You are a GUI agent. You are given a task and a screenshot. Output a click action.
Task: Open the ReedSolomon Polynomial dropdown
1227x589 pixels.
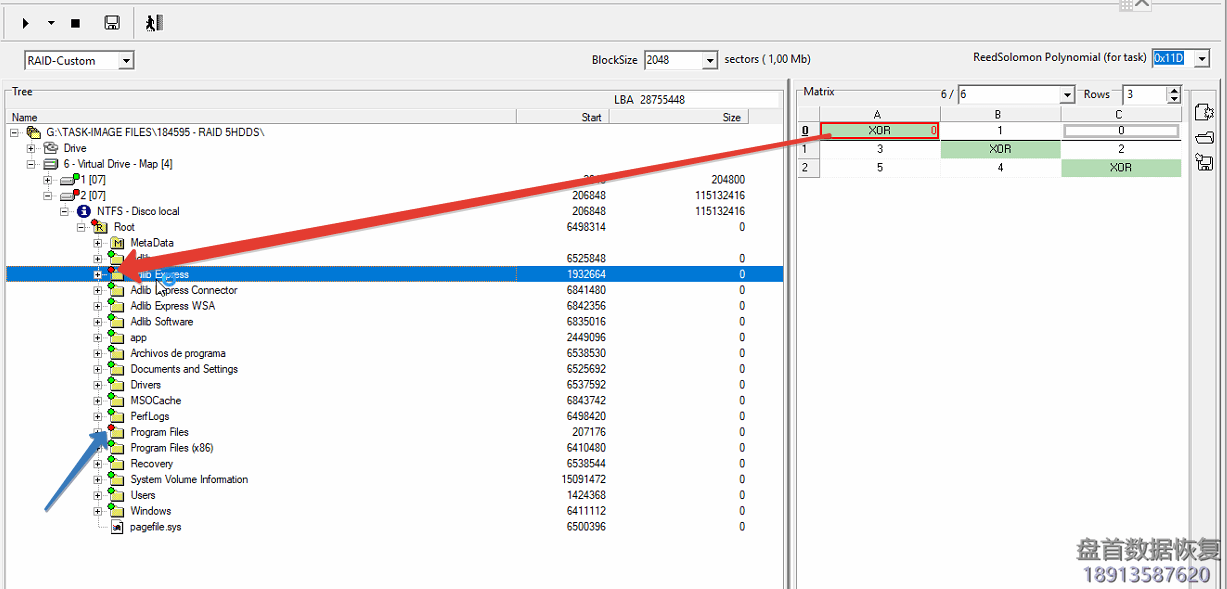(1203, 58)
